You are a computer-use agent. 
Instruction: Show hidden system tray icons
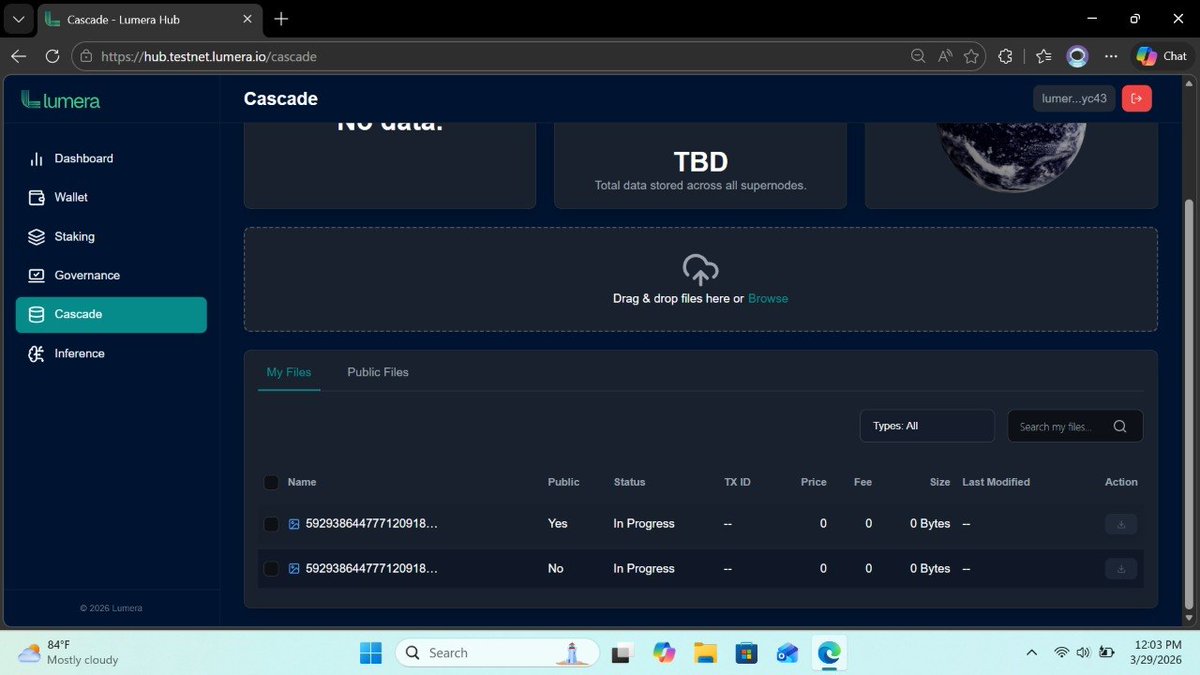pyautogui.click(x=1032, y=653)
